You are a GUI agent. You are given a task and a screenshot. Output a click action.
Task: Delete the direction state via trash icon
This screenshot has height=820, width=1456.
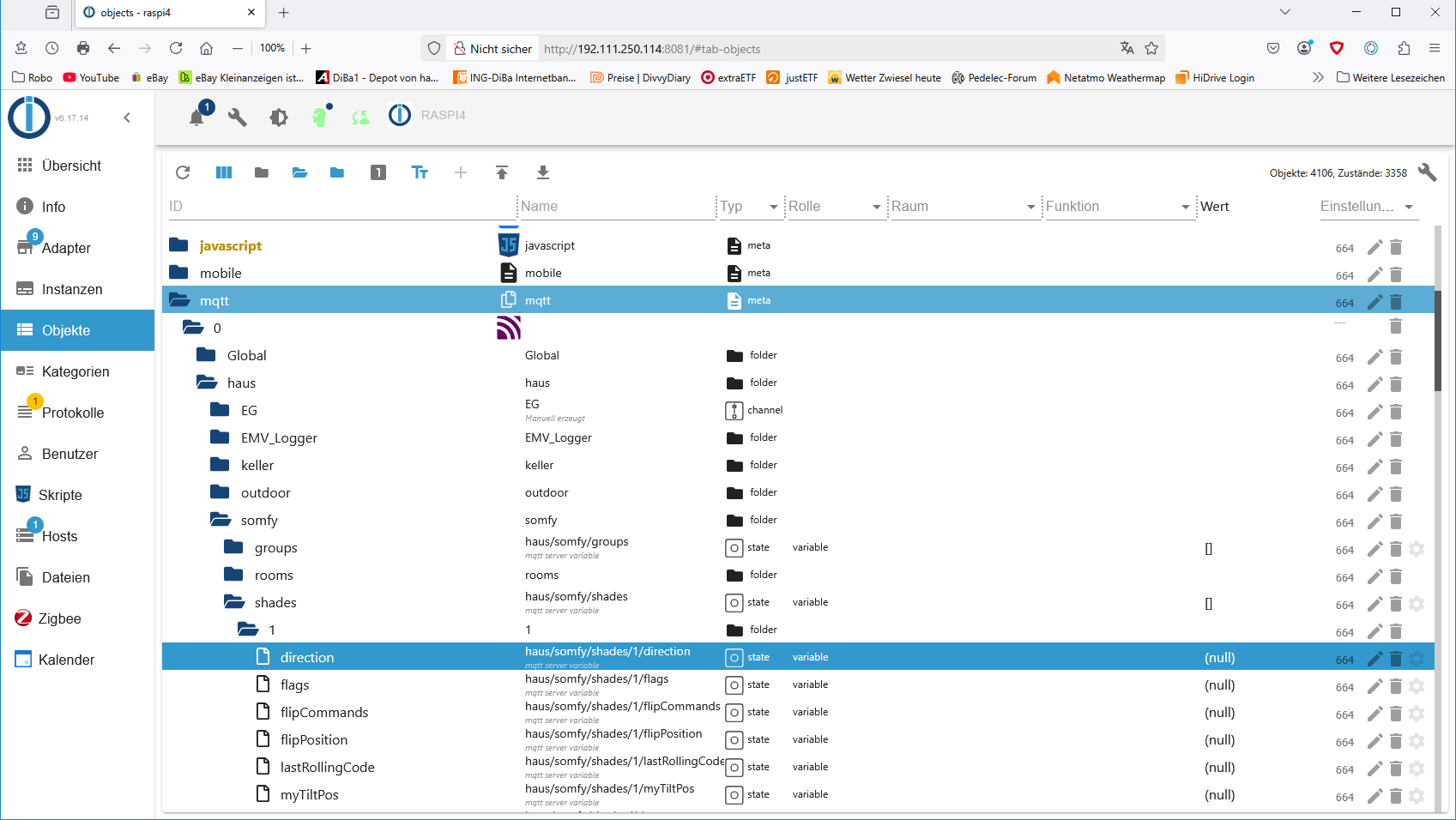[1396, 659]
